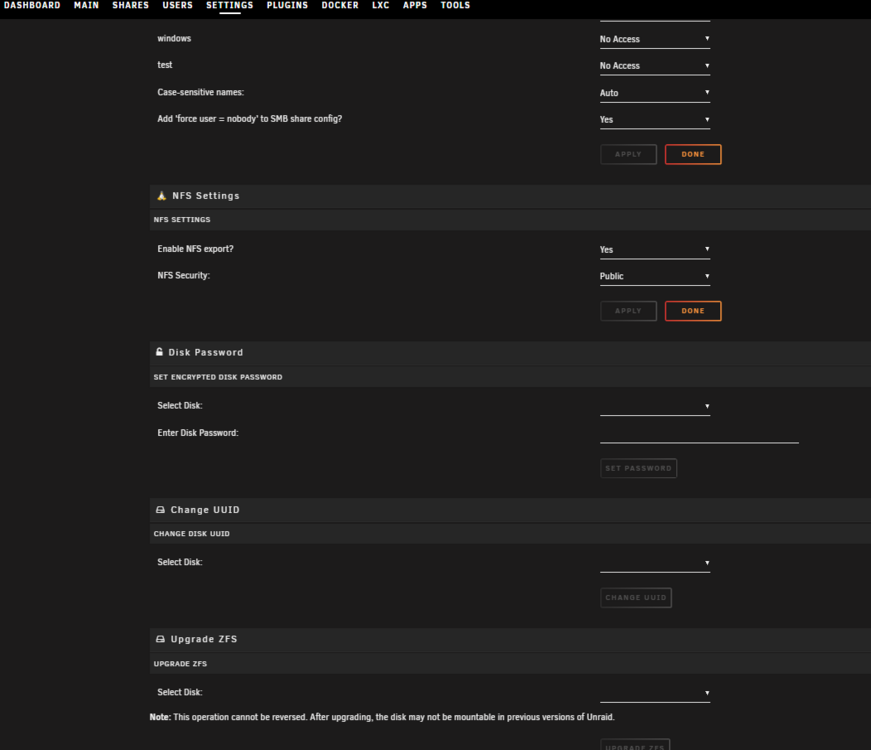Click the Disk Password lock icon
The image size is (871, 750).
point(159,352)
